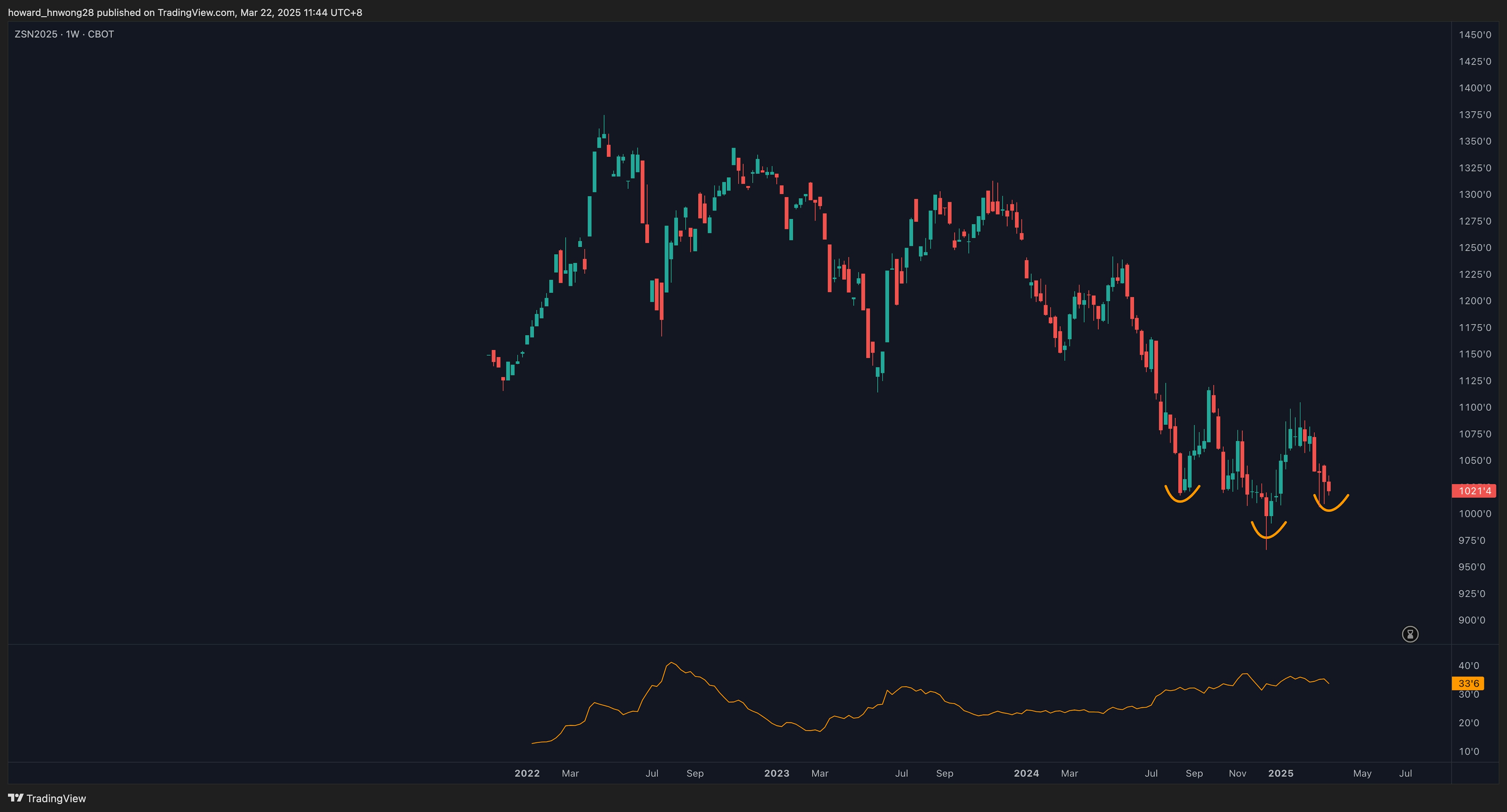Click the hourglass icon near the price axis
The height and width of the screenshot is (812, 1507).
point(1410,634)
